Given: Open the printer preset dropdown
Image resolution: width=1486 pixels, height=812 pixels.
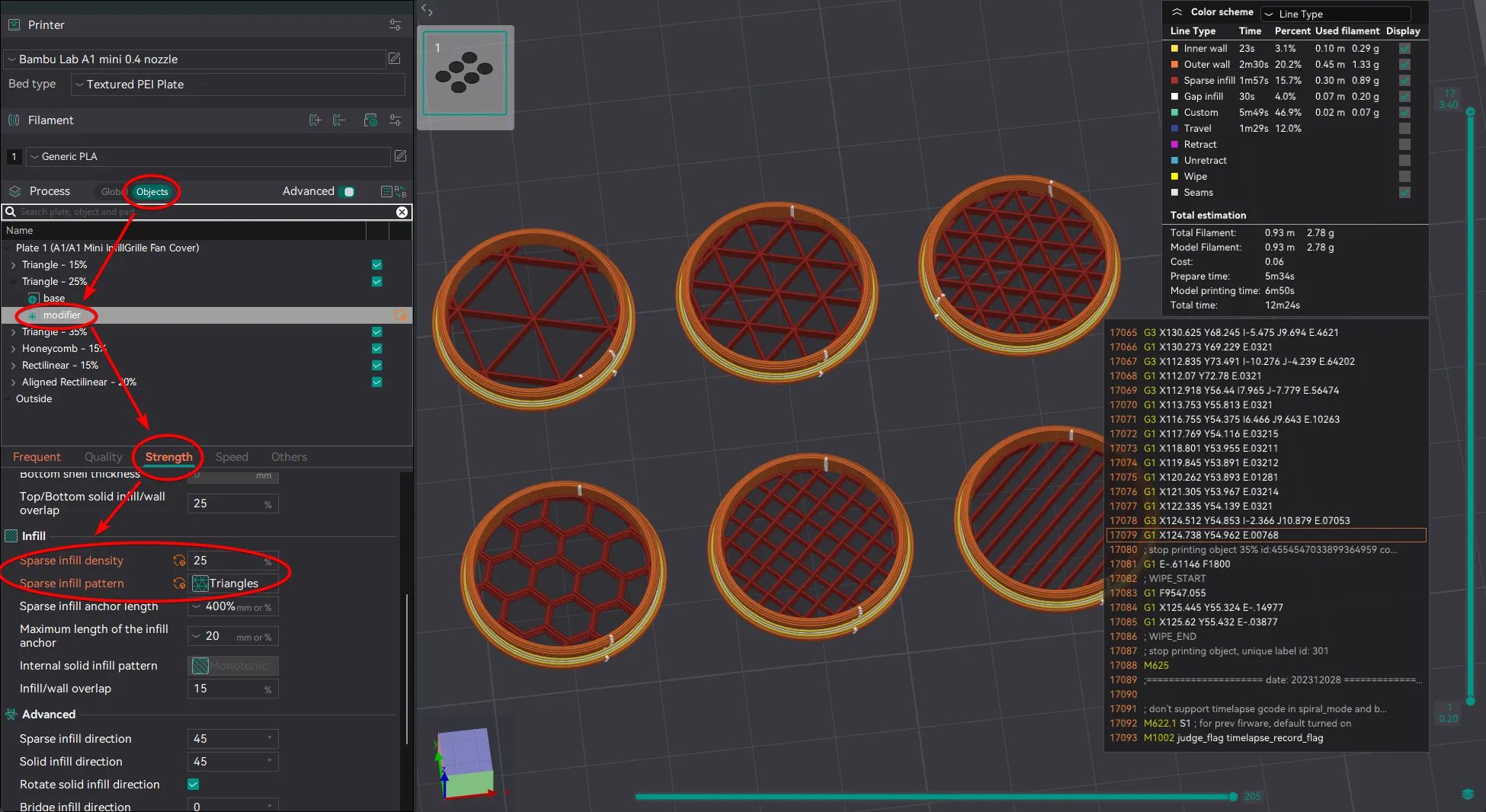Looking at the screenshot, I should (195, 59).
